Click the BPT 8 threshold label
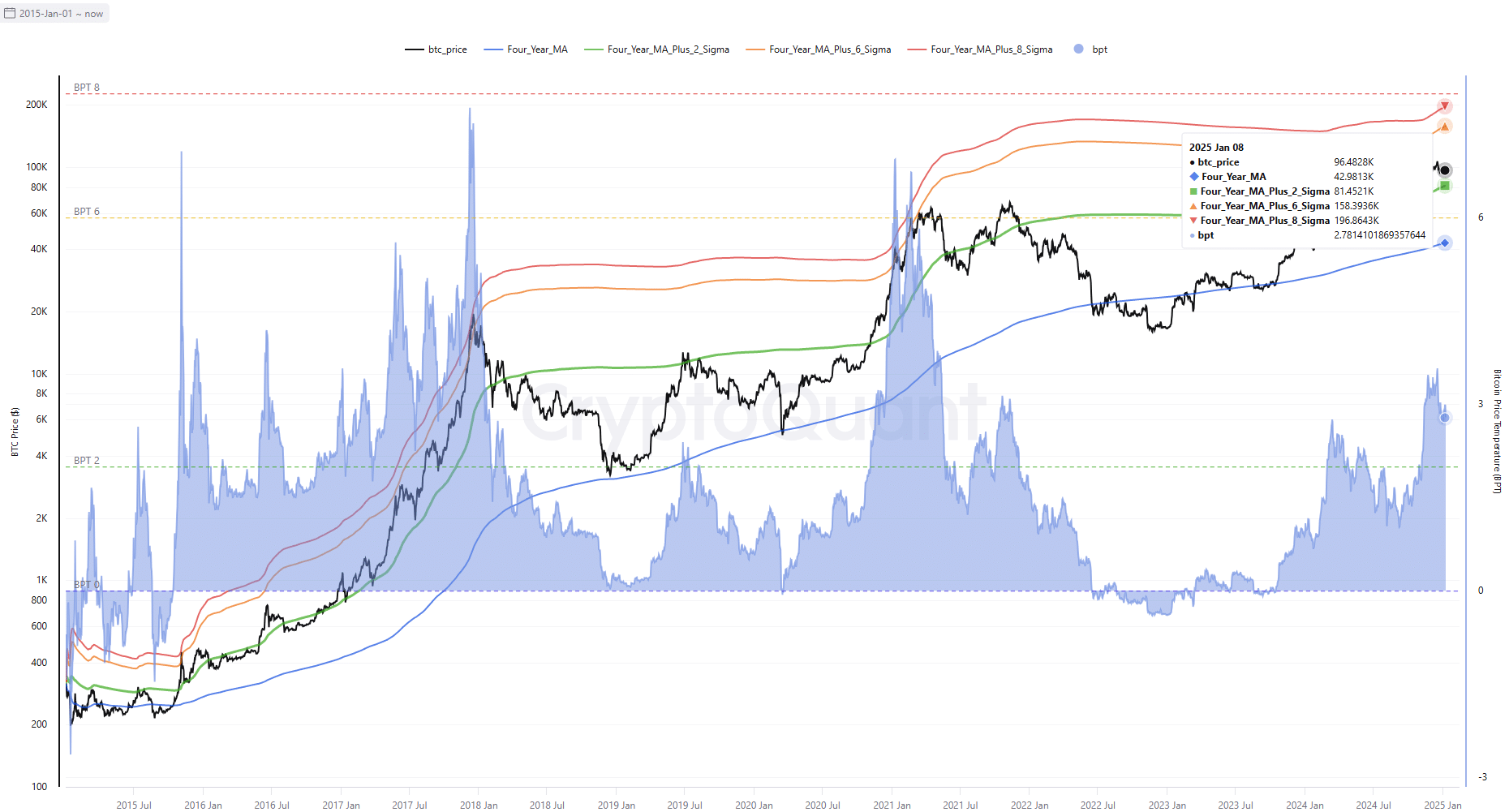This screenshot has height=812, width=1509. click(x=87, y=88)
